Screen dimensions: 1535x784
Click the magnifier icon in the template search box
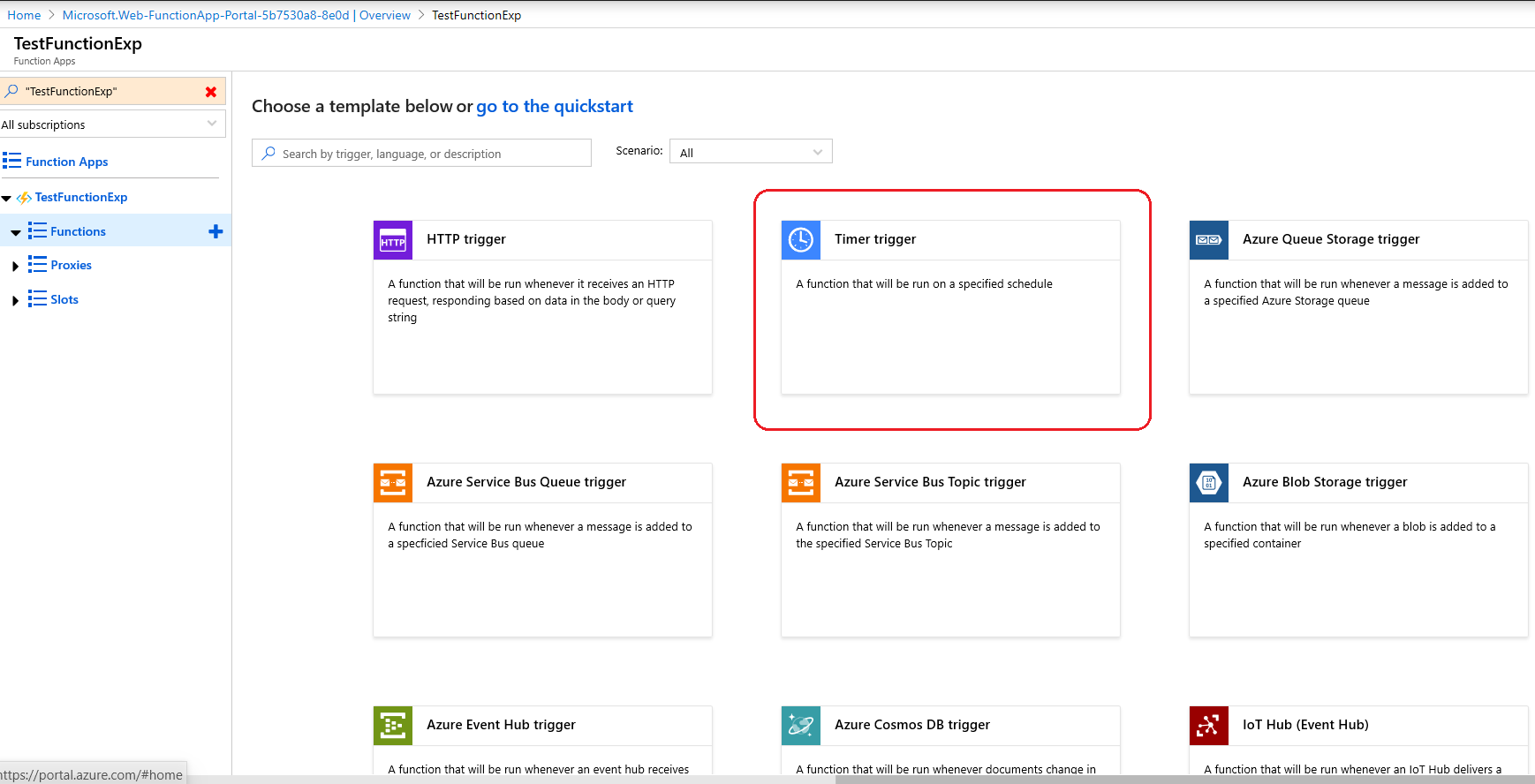click(268, 153)
